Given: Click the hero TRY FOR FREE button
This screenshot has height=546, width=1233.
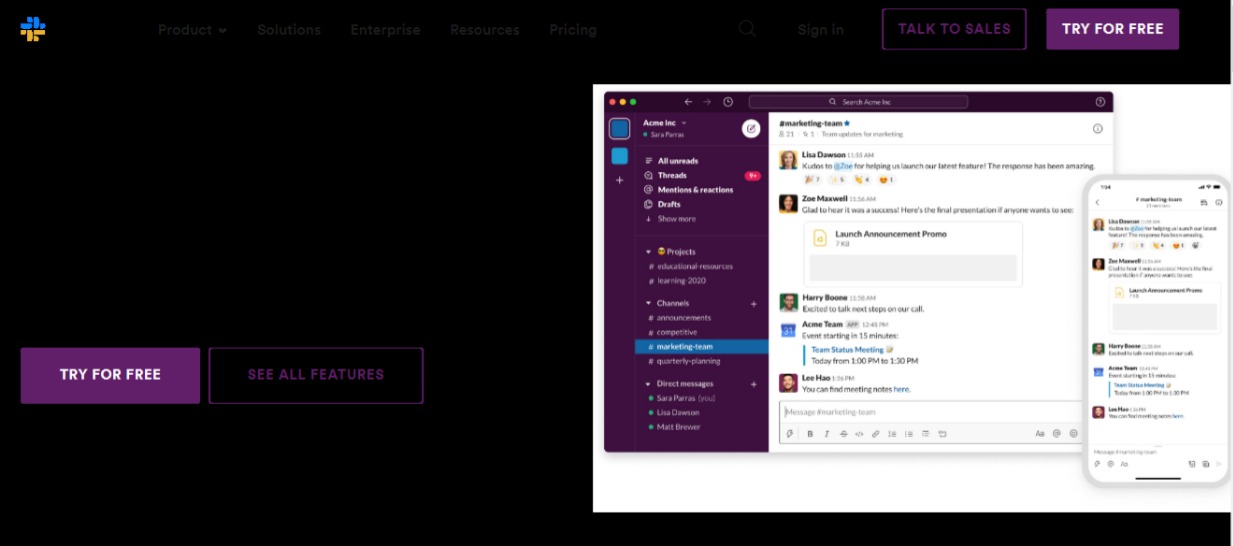Looking at the screenshot, I should (x=110, y=375).
